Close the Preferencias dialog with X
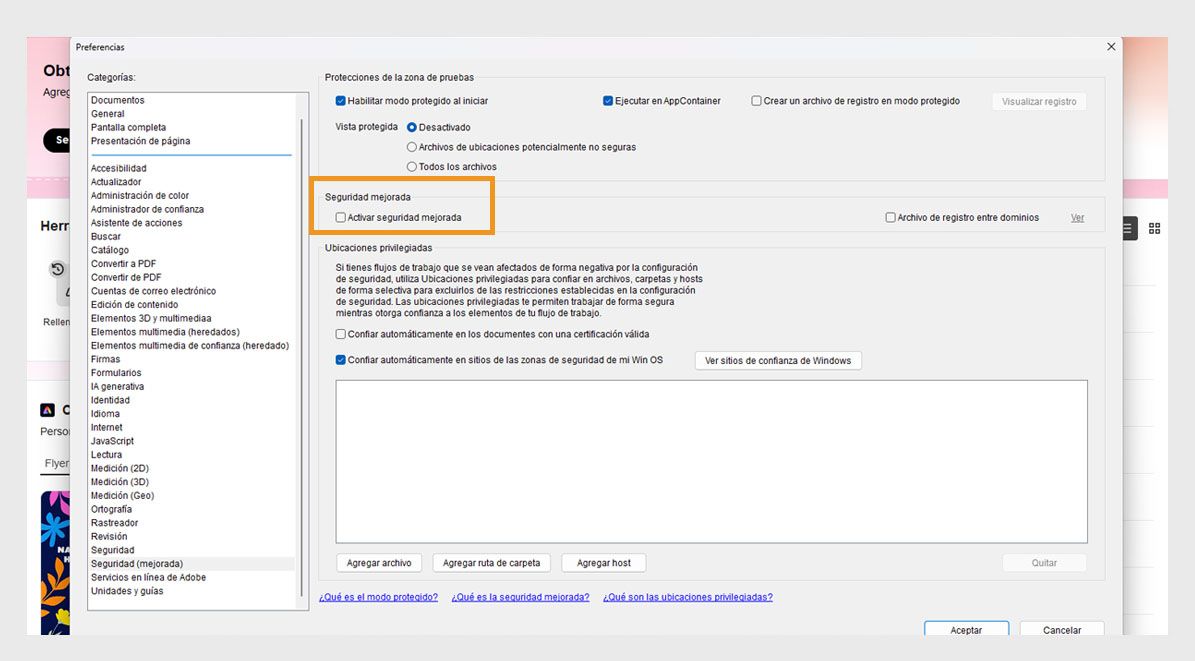 (x=1111, y=47)
